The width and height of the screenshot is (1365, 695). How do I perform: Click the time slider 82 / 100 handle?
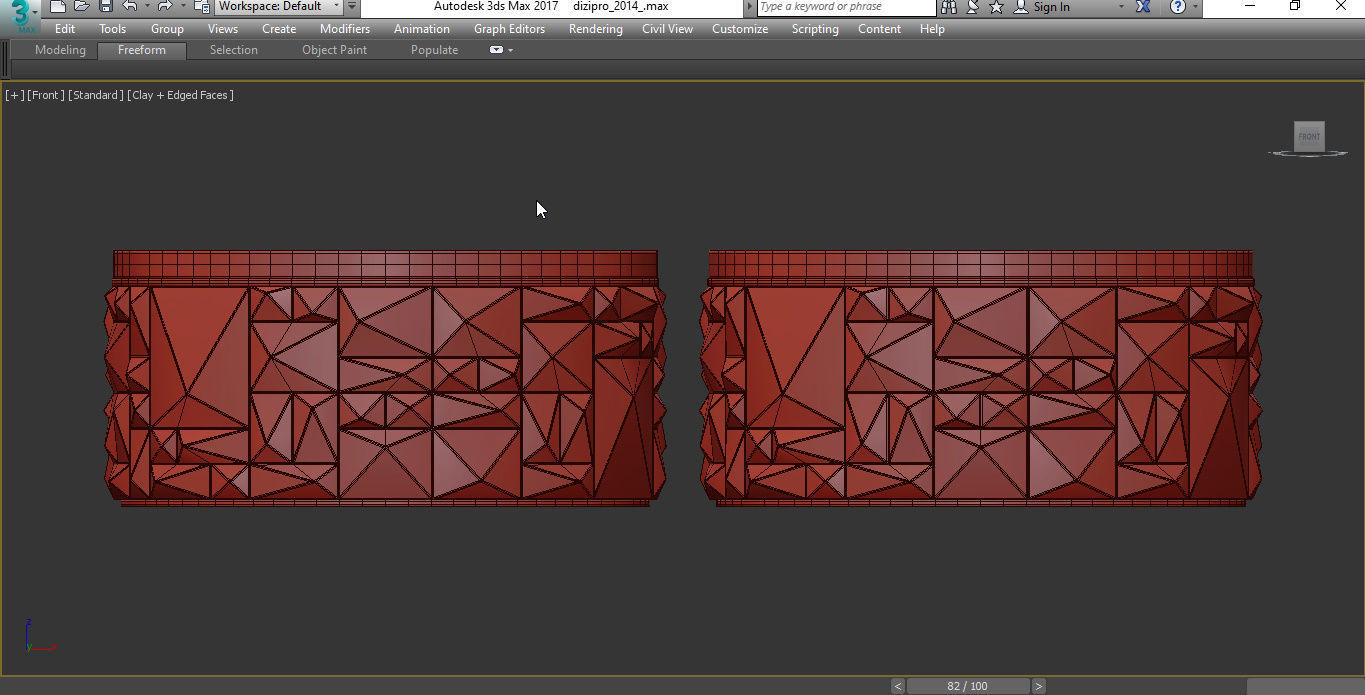pos(968,686)
